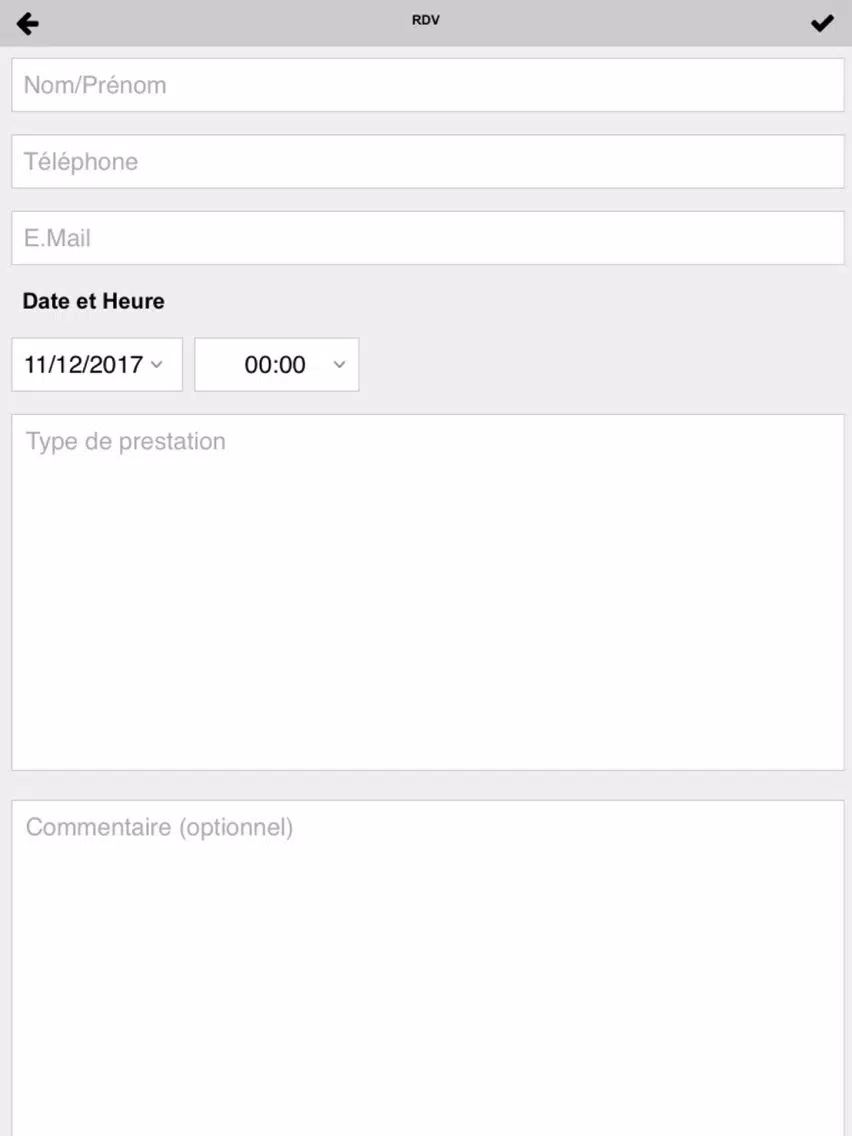Click the Type de prestation text area

(x=427, y=593)
